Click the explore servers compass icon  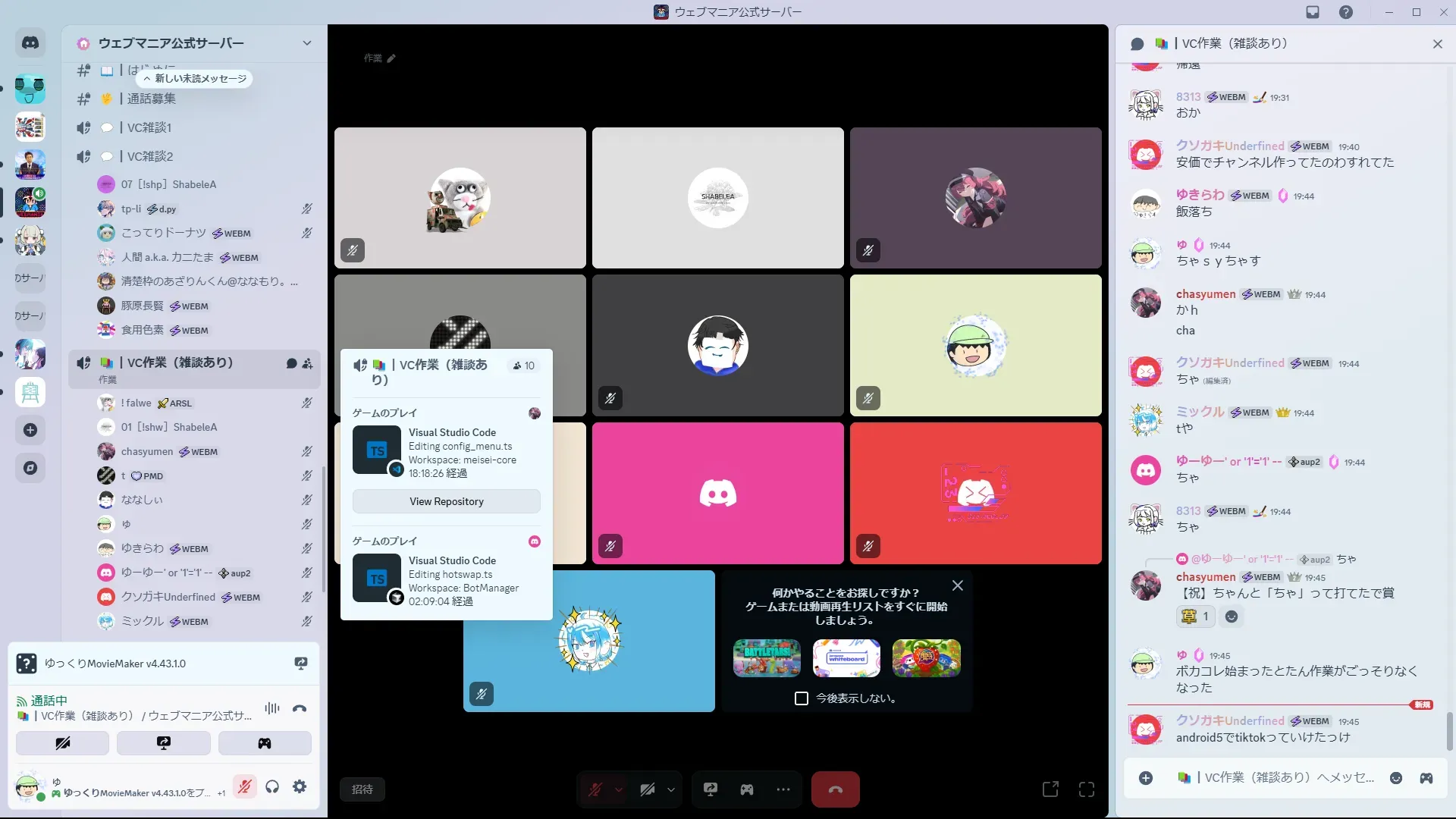pyautogui.click(x=30, y=468)
